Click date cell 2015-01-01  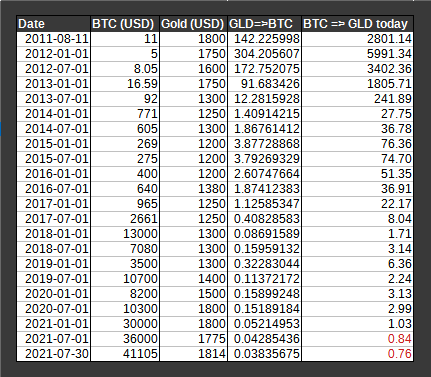pos(53,144)
